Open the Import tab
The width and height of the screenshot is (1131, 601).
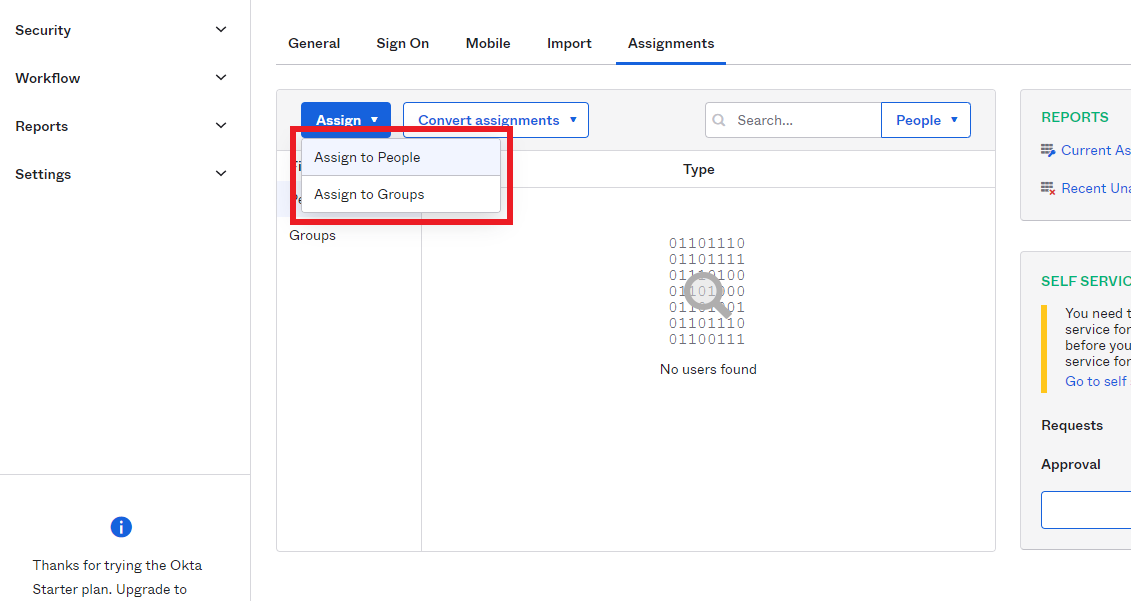(569, 43)
